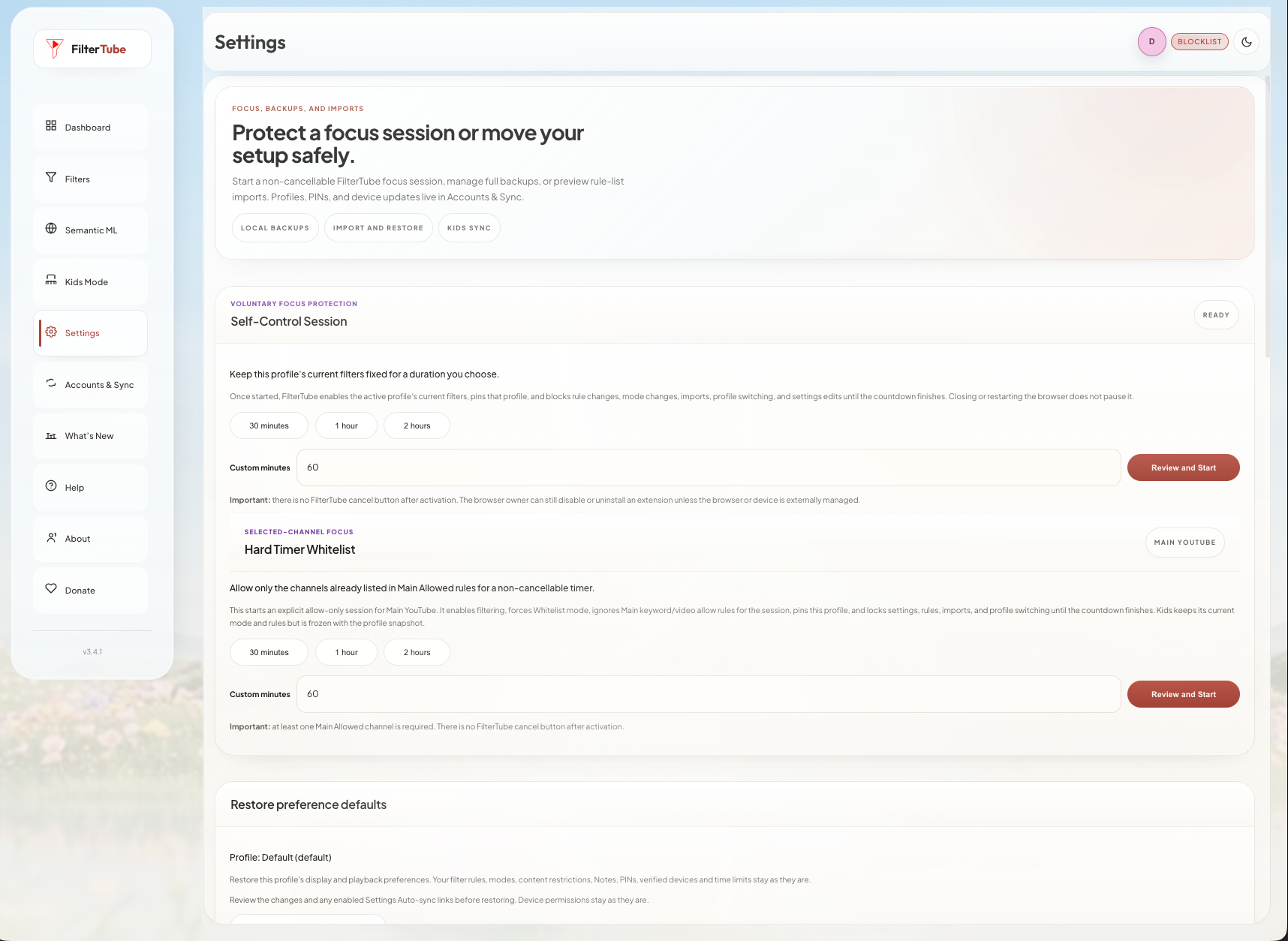Choose 1 hour for Hard Timer Whitelist
This screenshot has width=1288, height=941.
click(346, 653)
